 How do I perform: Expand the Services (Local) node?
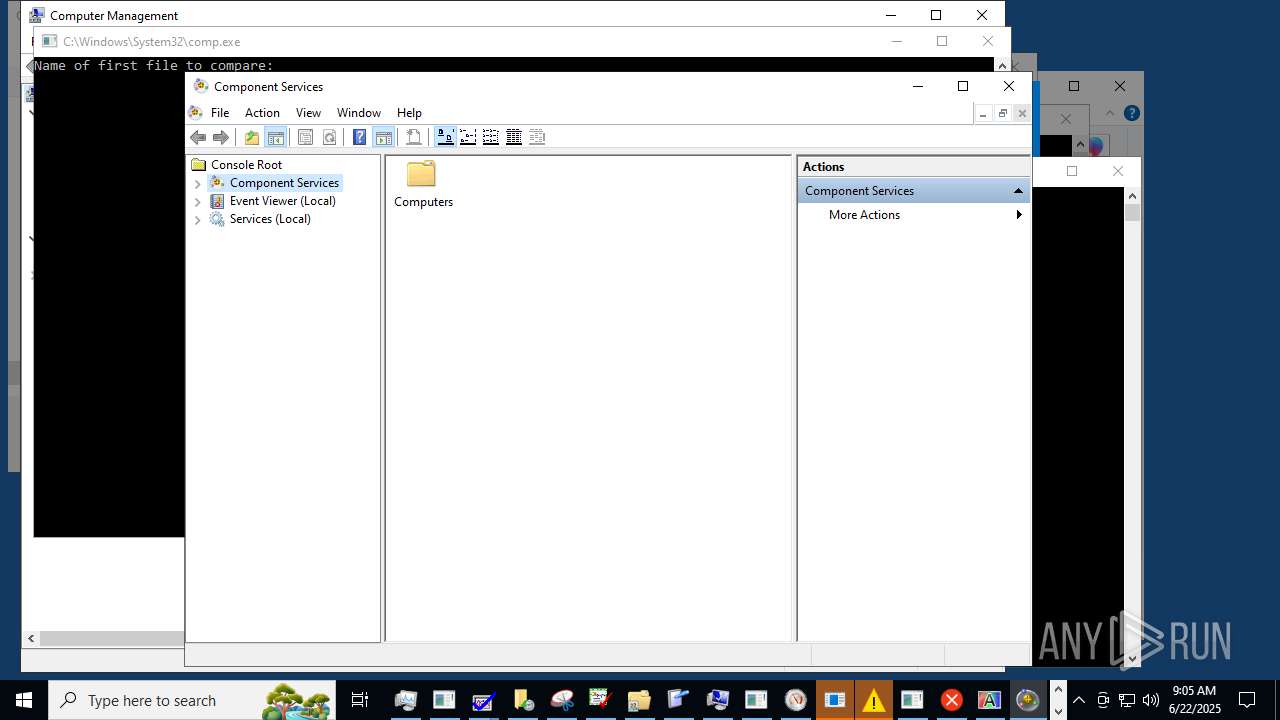[x=197, y=220]
